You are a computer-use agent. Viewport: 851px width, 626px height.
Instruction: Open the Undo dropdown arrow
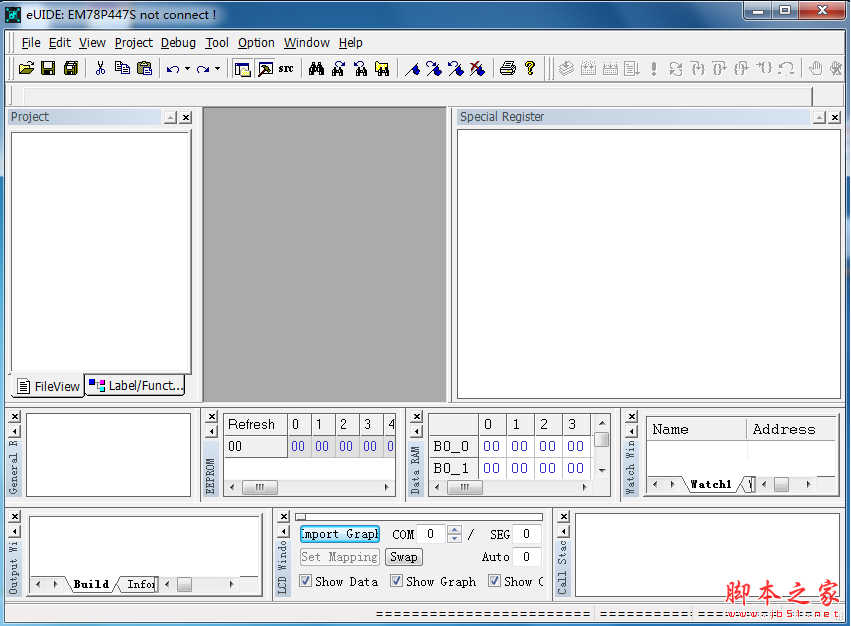pos(187,69)
